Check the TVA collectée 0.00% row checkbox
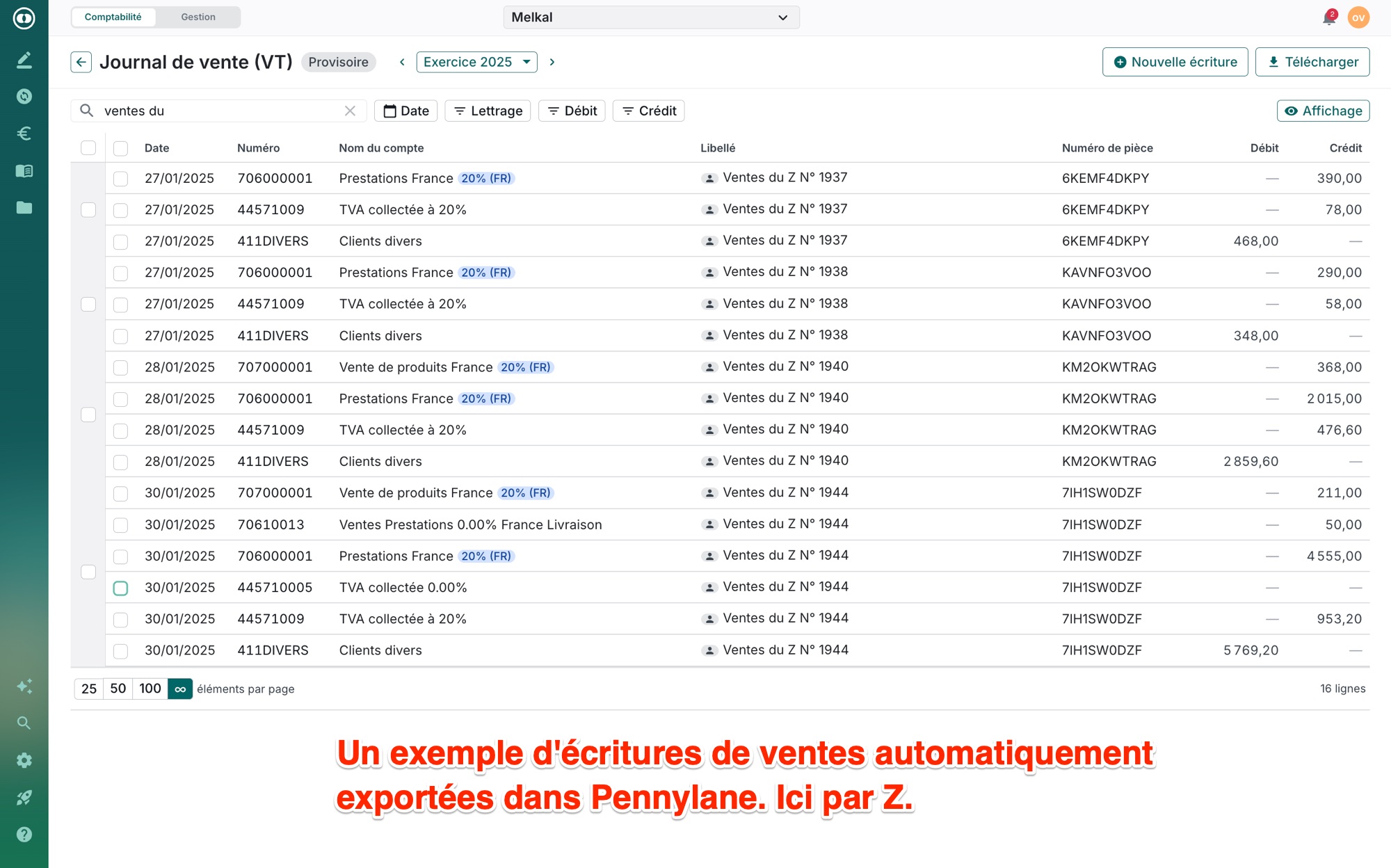Screen dimensions: 1391x868 click(120, 588)
